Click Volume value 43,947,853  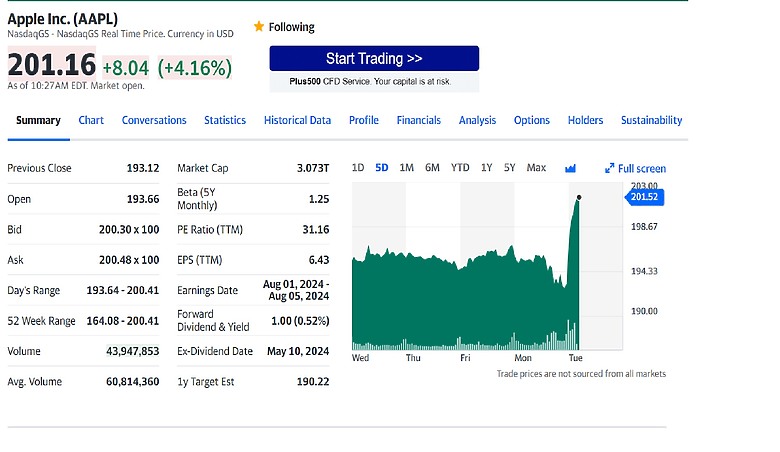tap(132, 351)
